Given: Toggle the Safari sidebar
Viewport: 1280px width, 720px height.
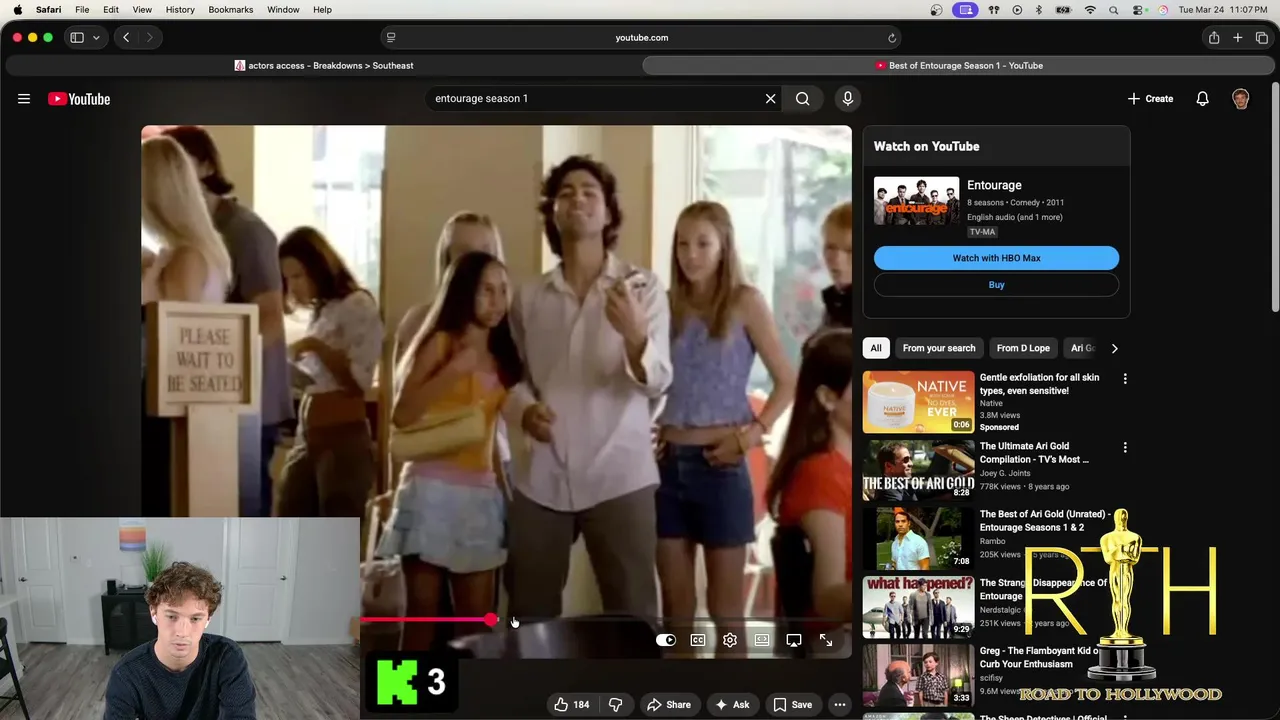Looking at the screenshot, I should [x=77, y=38].
